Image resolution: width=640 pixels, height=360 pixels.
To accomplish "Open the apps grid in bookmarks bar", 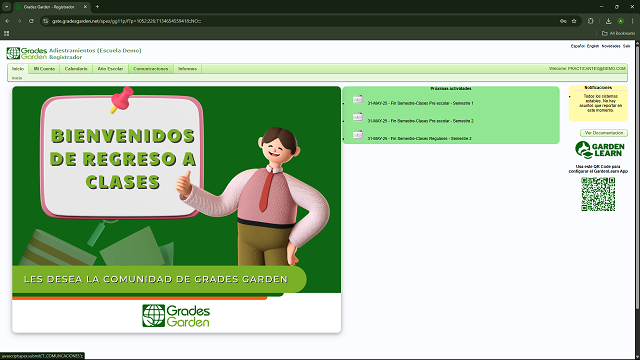I will [x=7, y=33].
